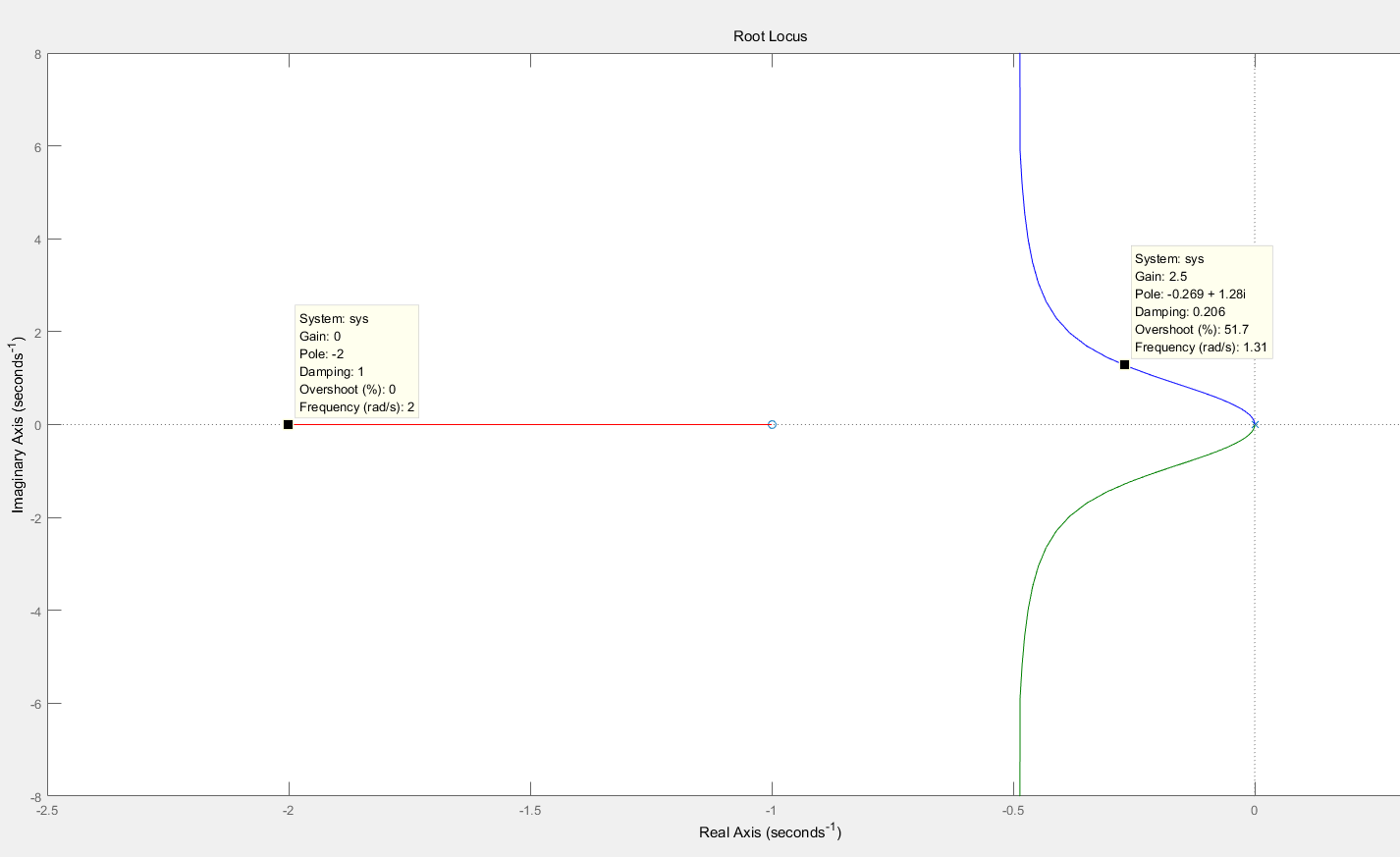The image size is (1400, 857).
Task: Click the y-axis tick label -4
Action: coord(35,611)
